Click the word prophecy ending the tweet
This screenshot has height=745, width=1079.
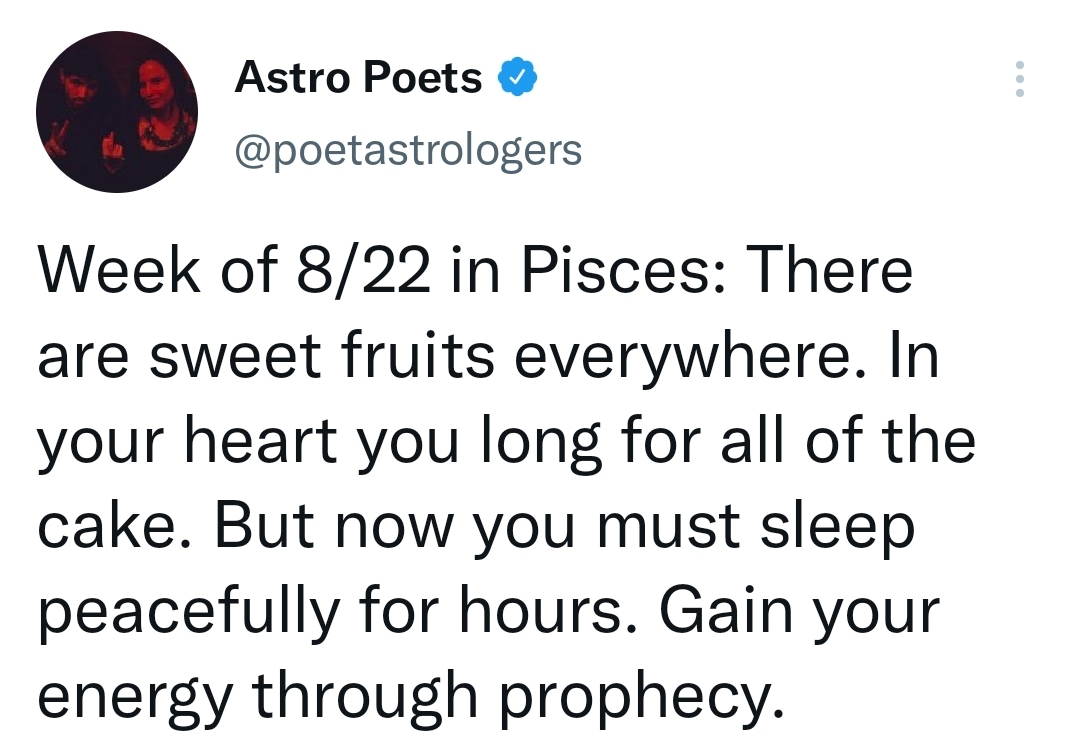tap(641, 697)
